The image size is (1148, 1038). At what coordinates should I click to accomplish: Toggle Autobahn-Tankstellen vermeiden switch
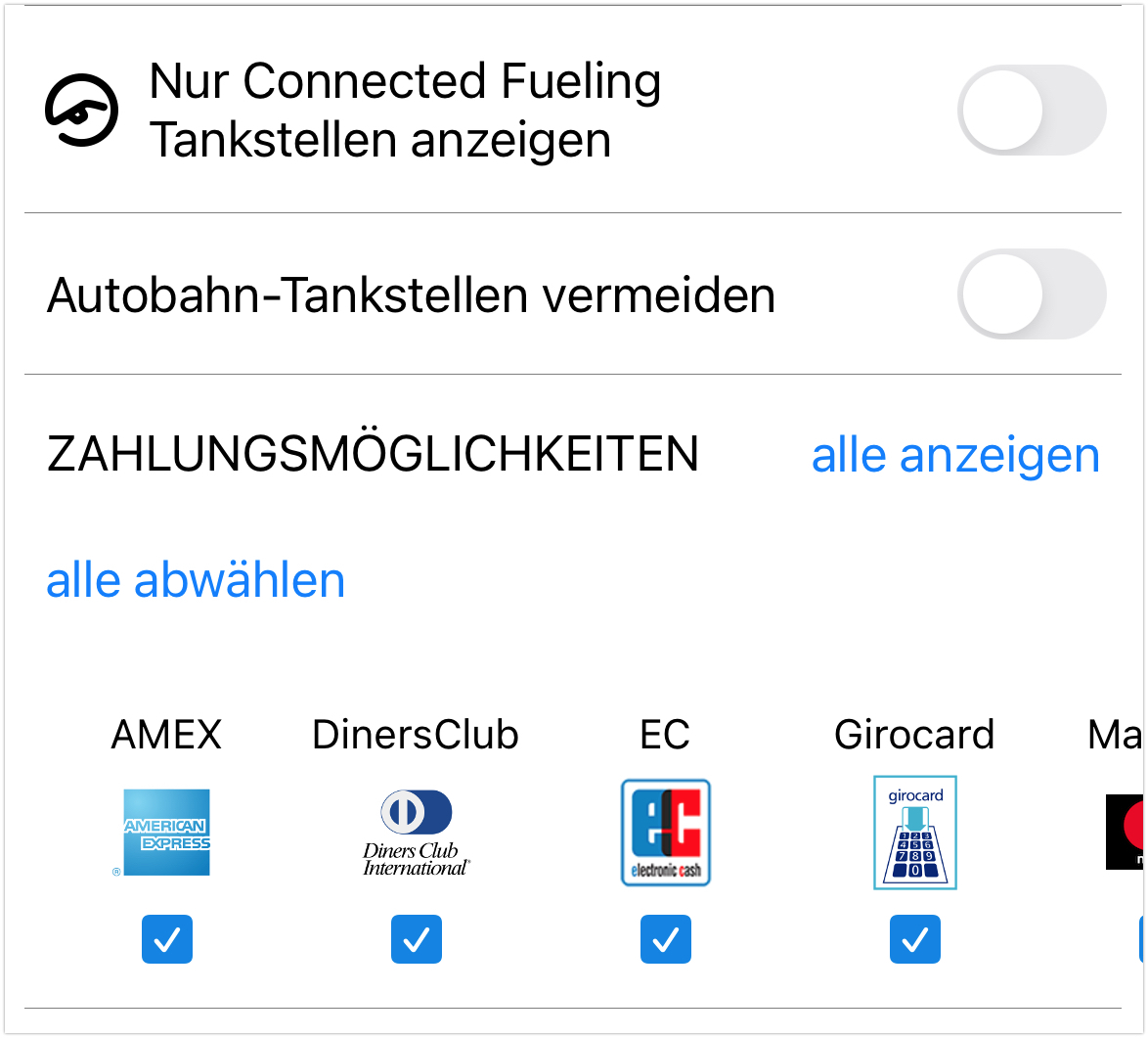coord(1032,293)
